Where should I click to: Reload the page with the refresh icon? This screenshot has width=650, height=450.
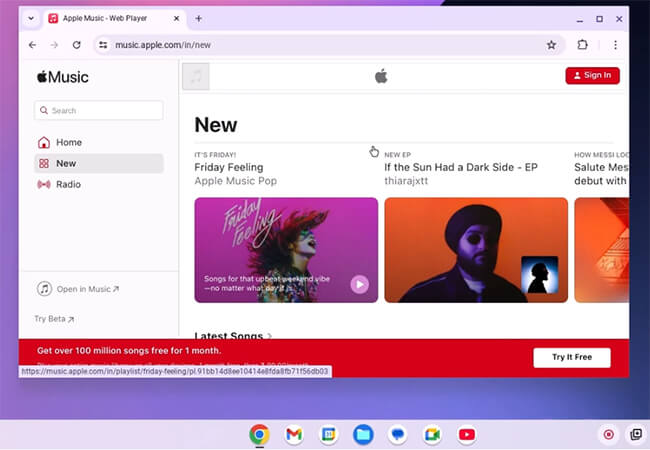tap(77, 45)
